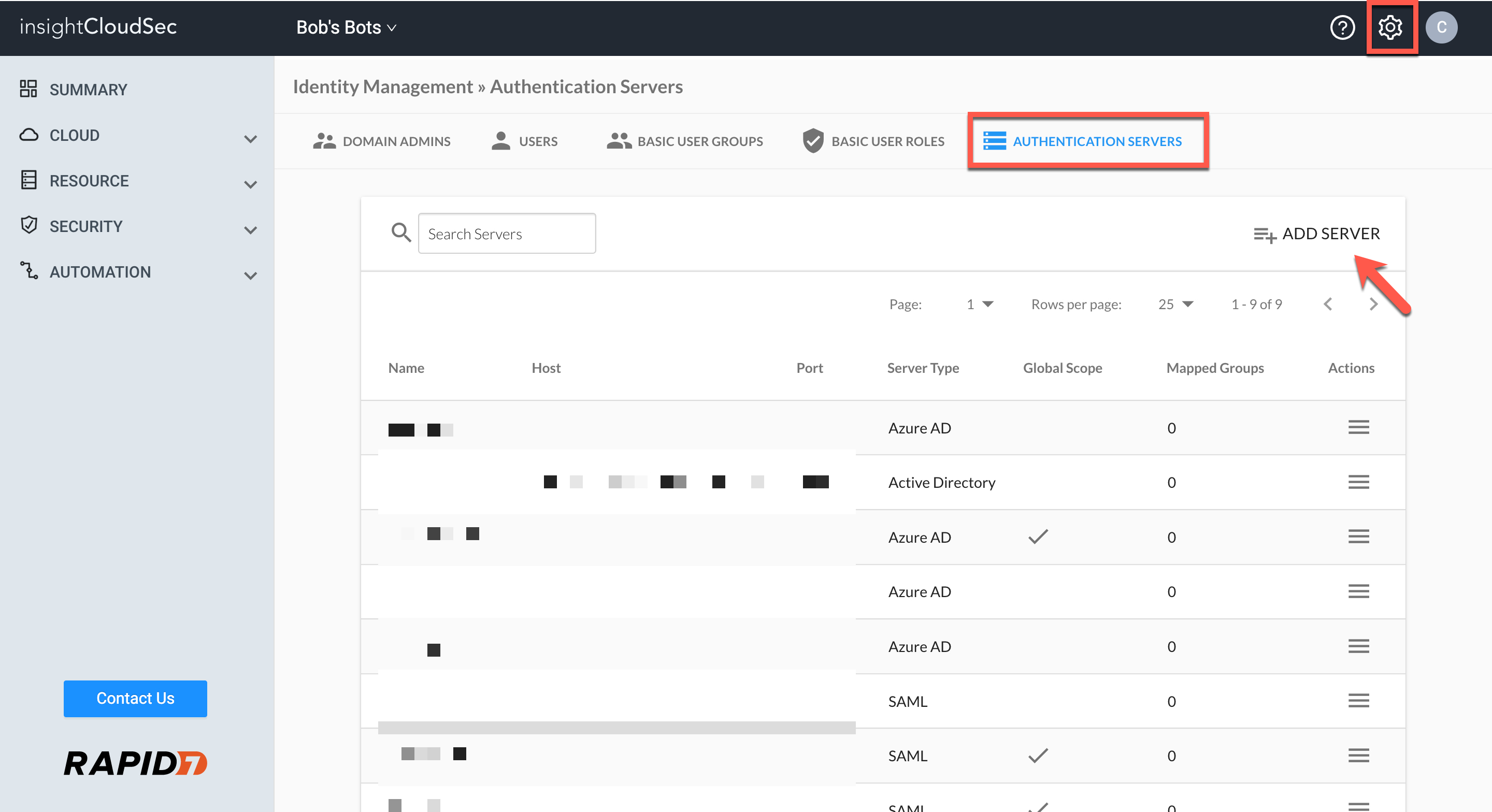
Task: Click the Summary dashboard sidebar item
Action: (88, 90)
